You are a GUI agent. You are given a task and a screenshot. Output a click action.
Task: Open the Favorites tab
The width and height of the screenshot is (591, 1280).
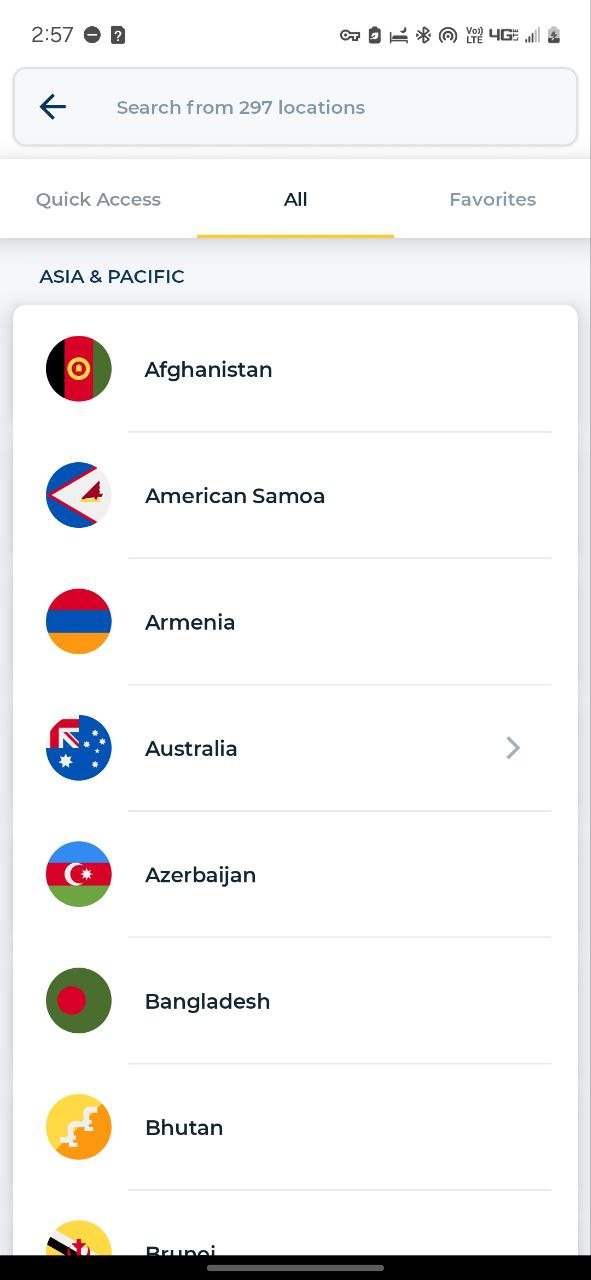coord(492,199)
